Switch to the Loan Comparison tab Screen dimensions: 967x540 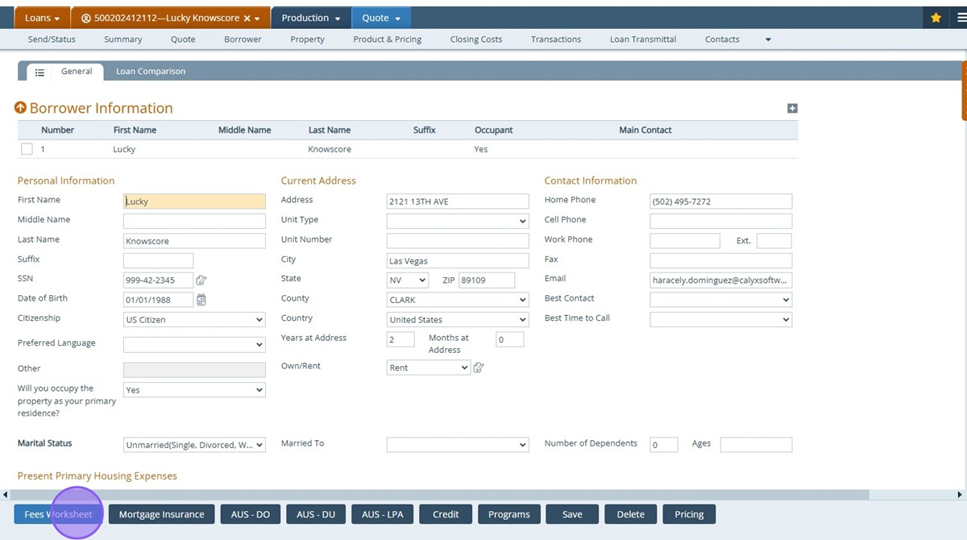(150, 72)
